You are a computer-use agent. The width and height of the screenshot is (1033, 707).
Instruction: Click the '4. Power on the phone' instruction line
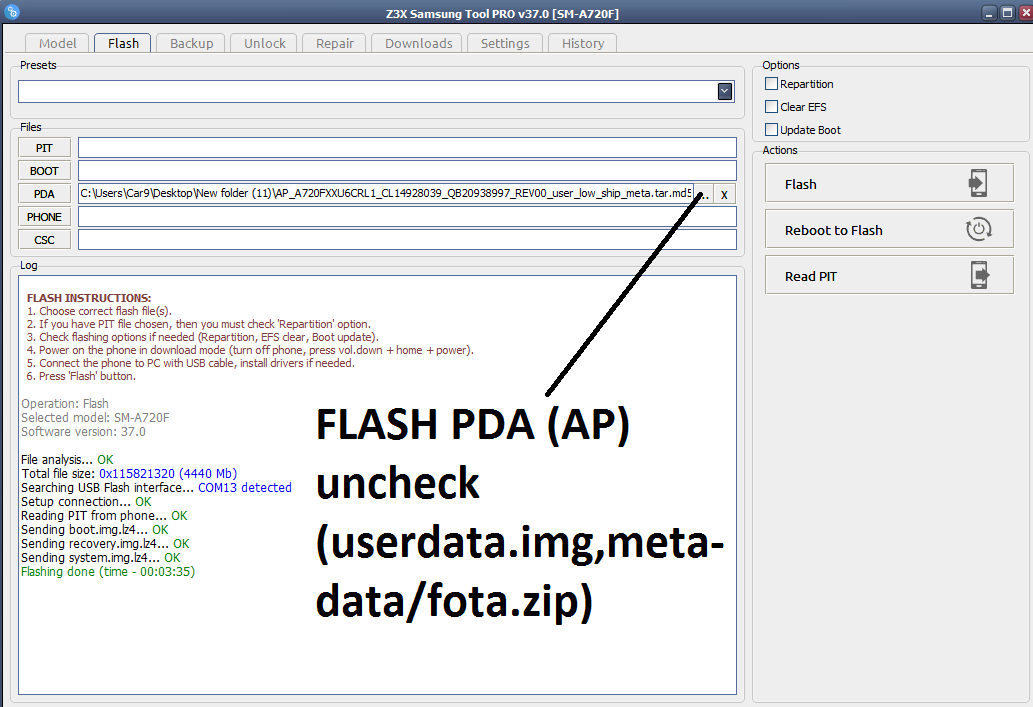[x=250, y=350]
